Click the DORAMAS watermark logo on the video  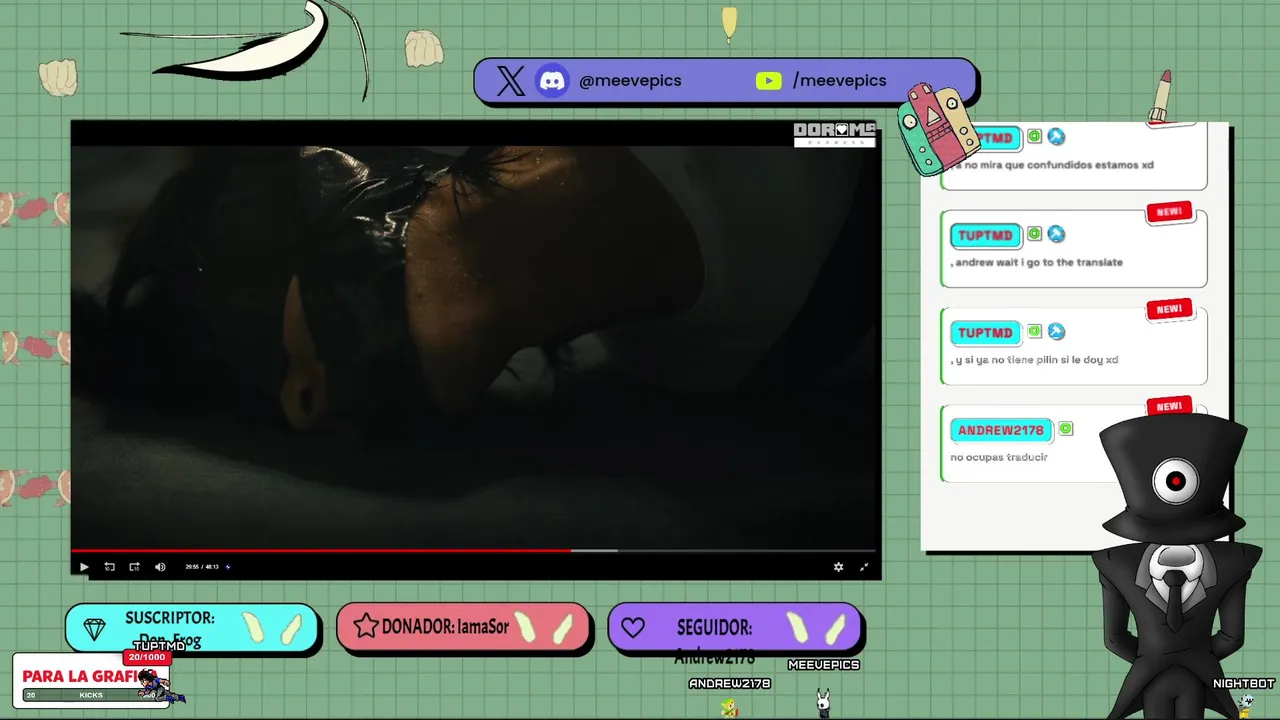(x=835, y=134)
